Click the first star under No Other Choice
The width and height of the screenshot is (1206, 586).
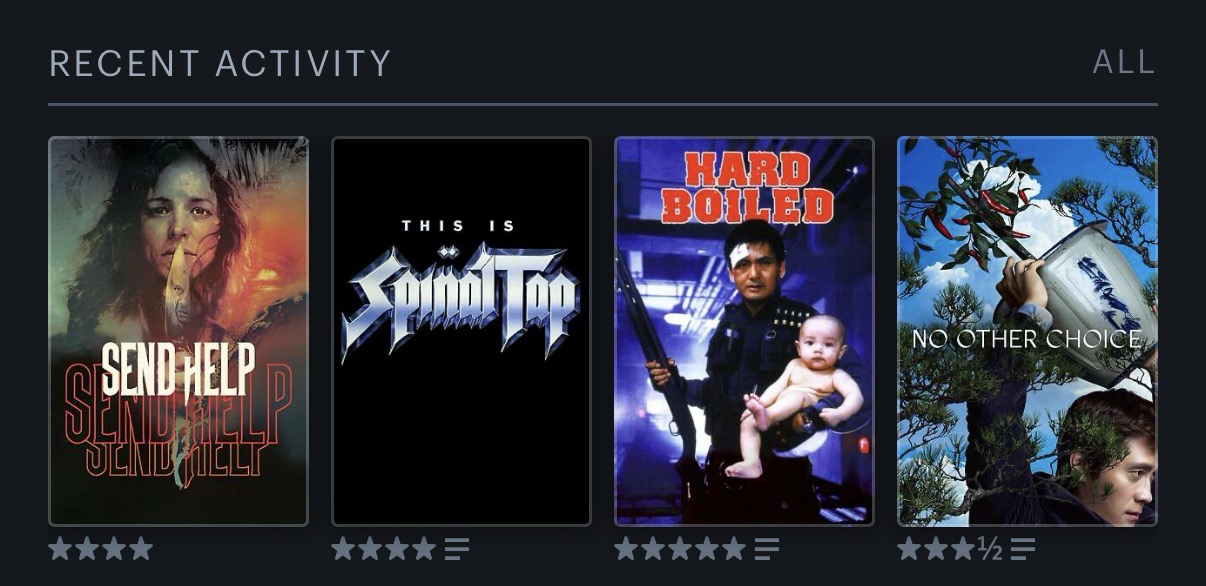910,548
